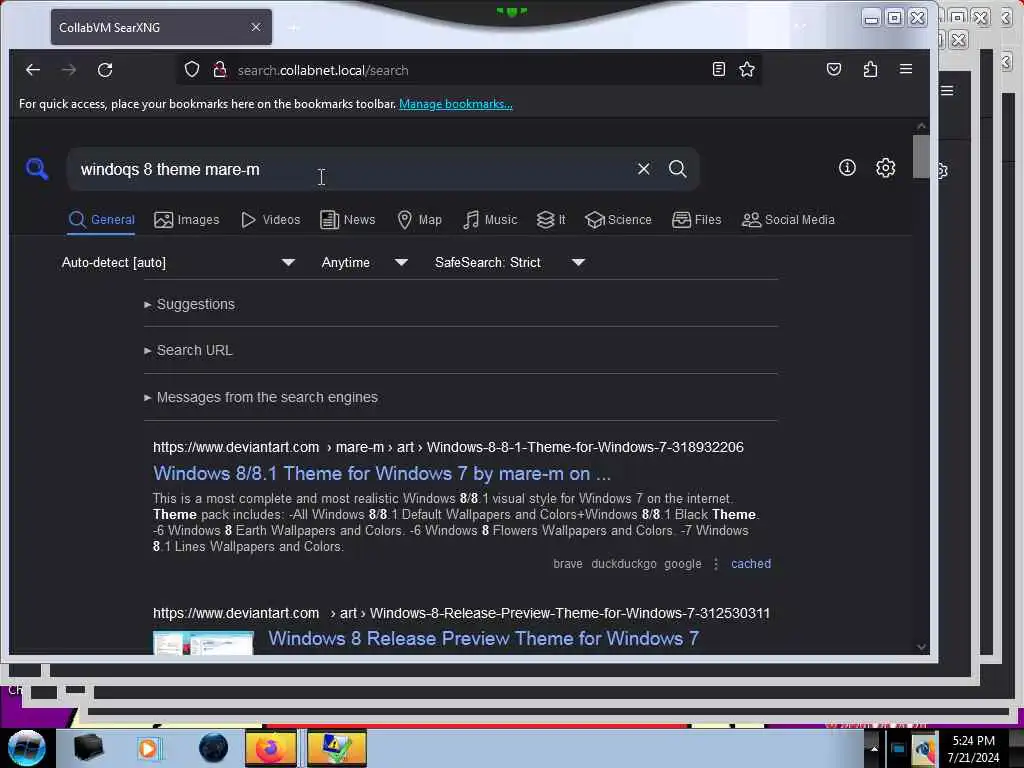View the site security lock info
The image size is (1024, 768).
219,69
